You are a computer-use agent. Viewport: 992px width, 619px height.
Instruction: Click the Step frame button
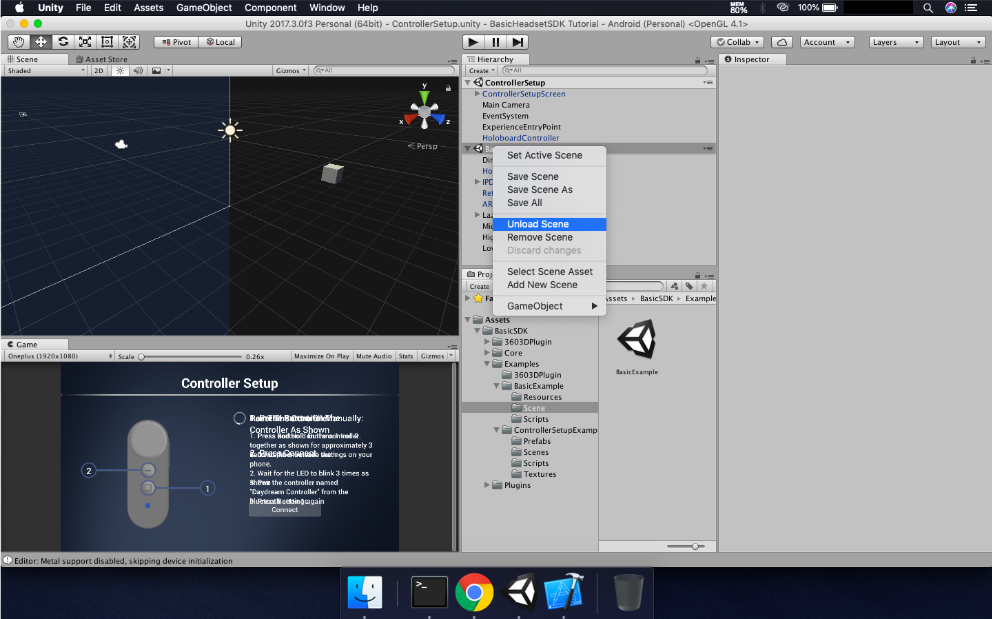click(x=518, y=42)
